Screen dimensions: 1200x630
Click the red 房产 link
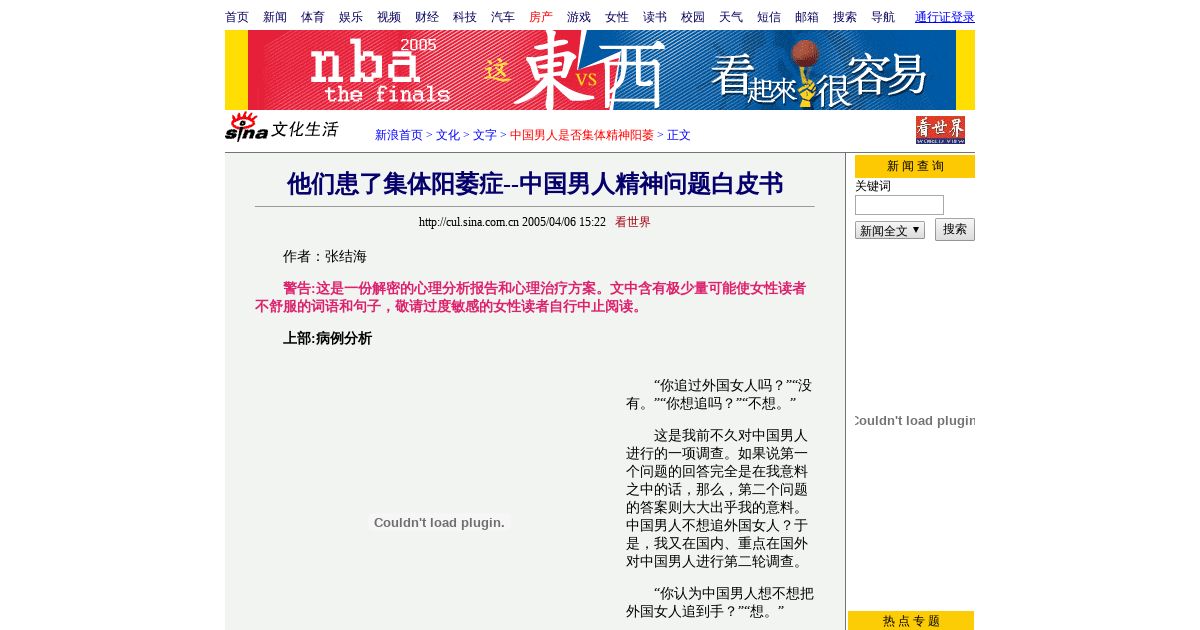(x=541, y=17)
